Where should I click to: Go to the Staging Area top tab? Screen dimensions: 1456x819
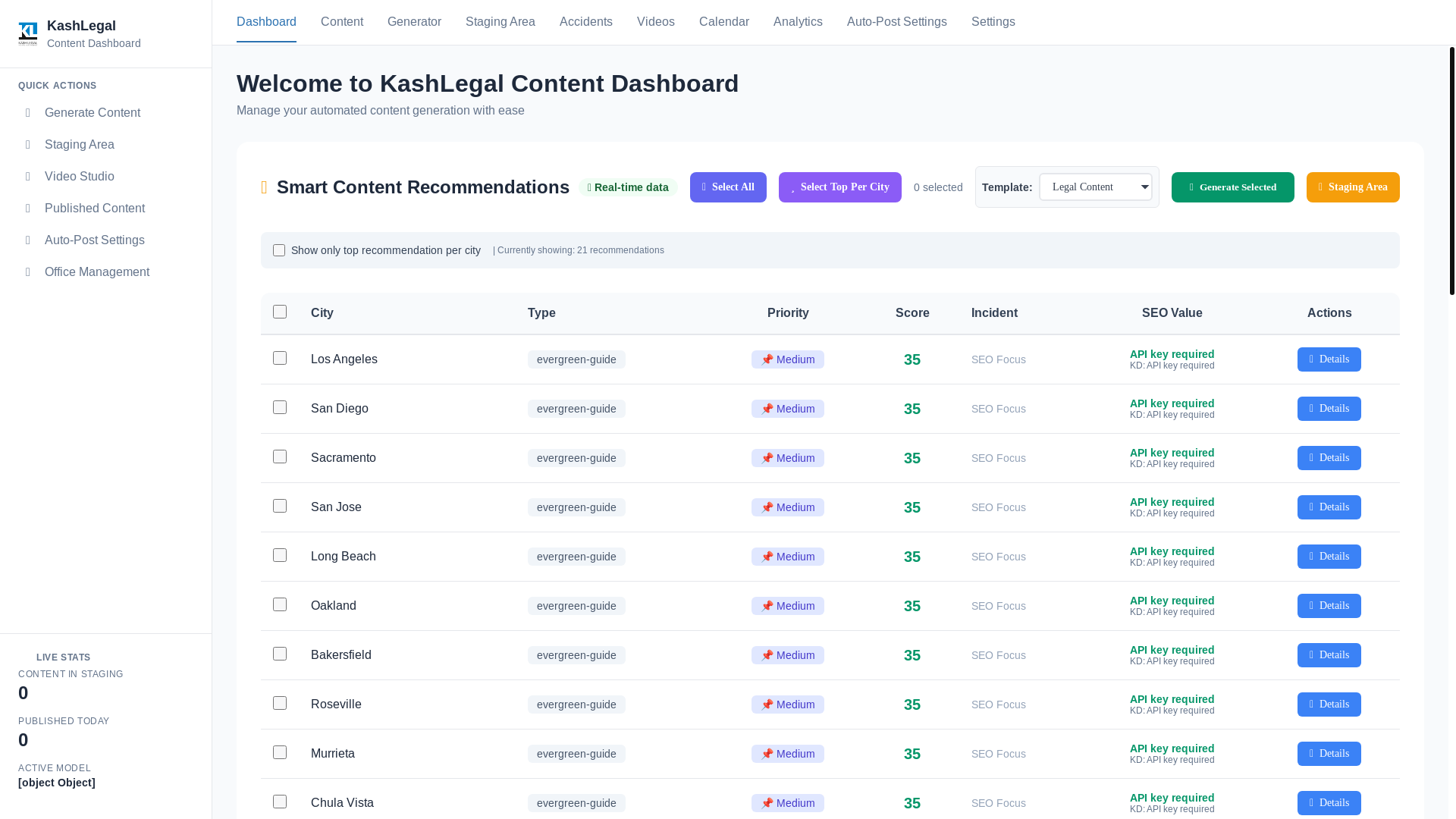click(500, 22)
